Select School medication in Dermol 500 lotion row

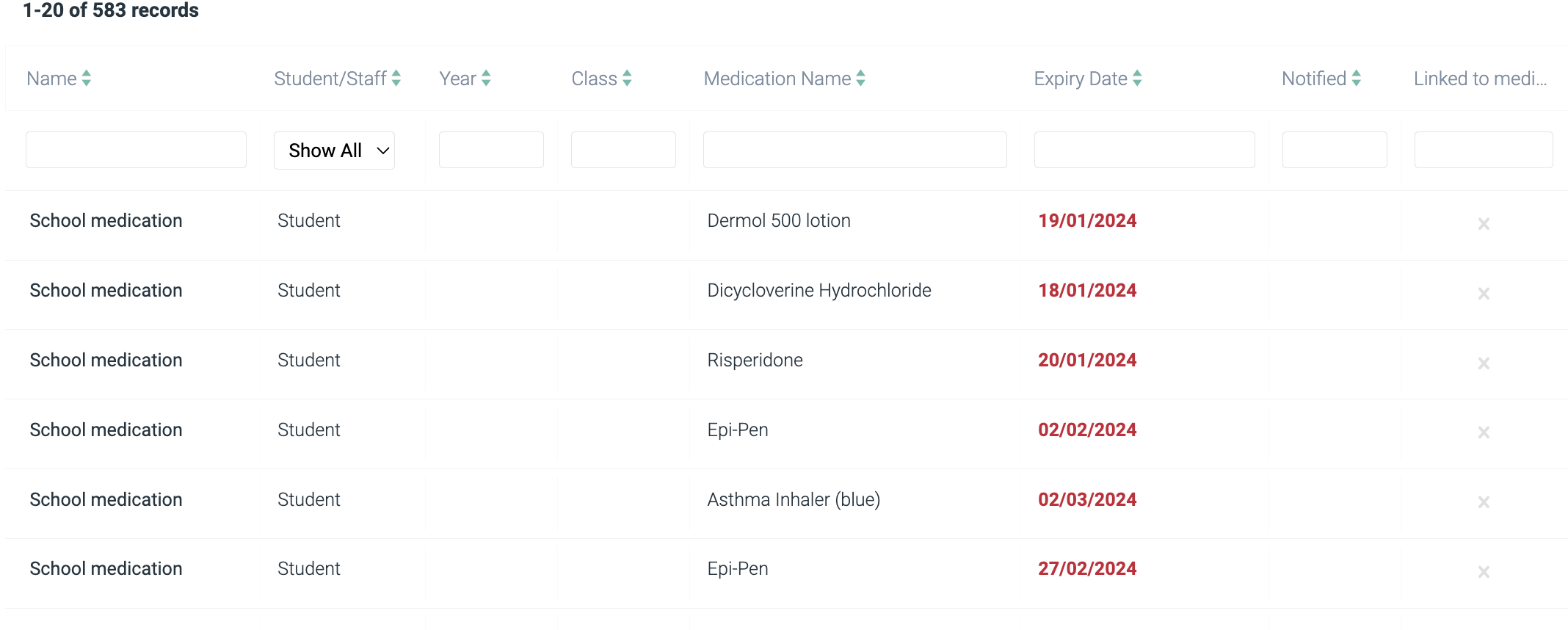(x=106, y=221)
